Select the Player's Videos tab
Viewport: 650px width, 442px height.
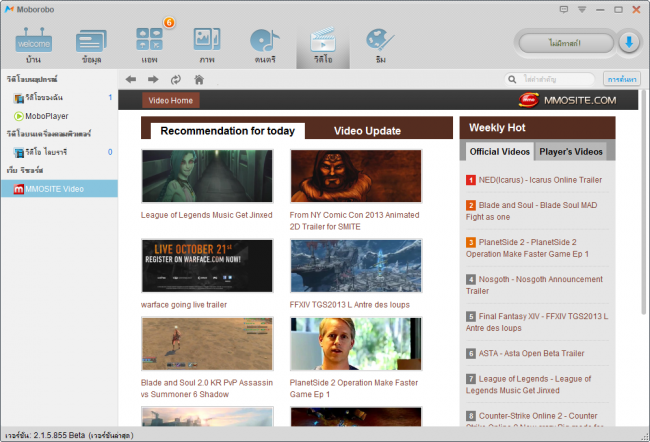tap(571, 152)
